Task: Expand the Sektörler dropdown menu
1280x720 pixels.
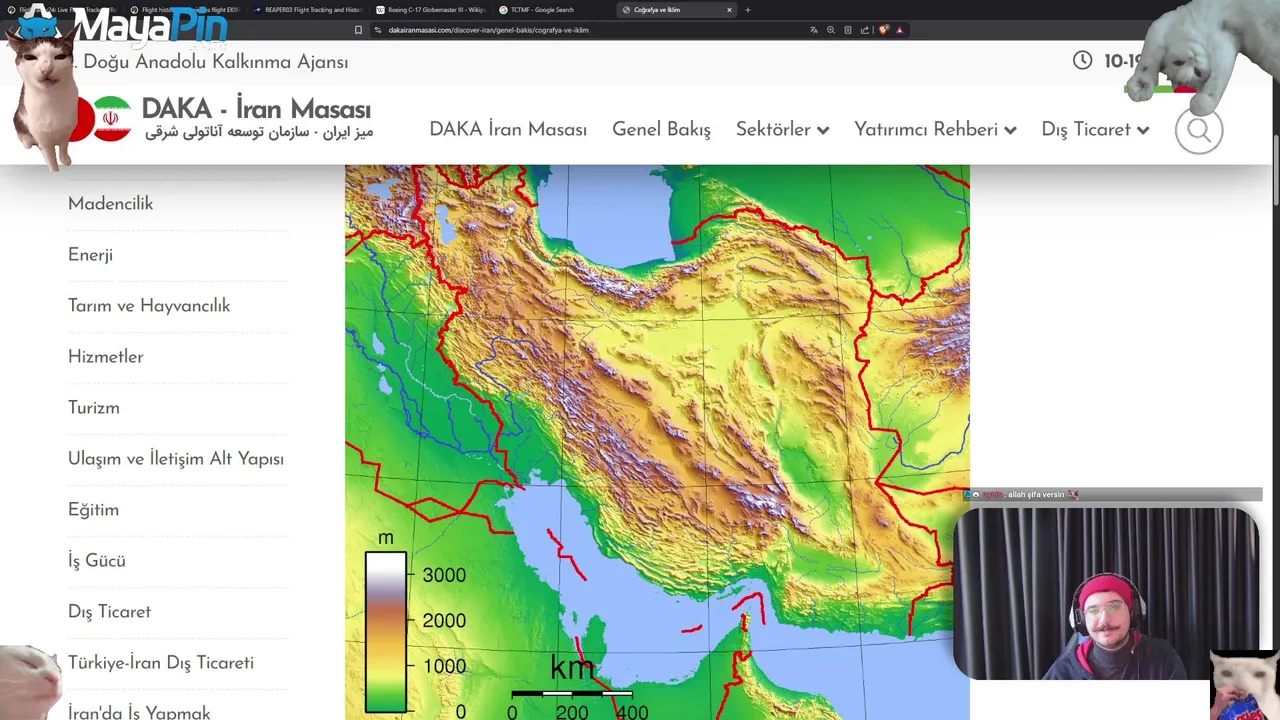Action: pyautogui.click(x=782, y=130)
